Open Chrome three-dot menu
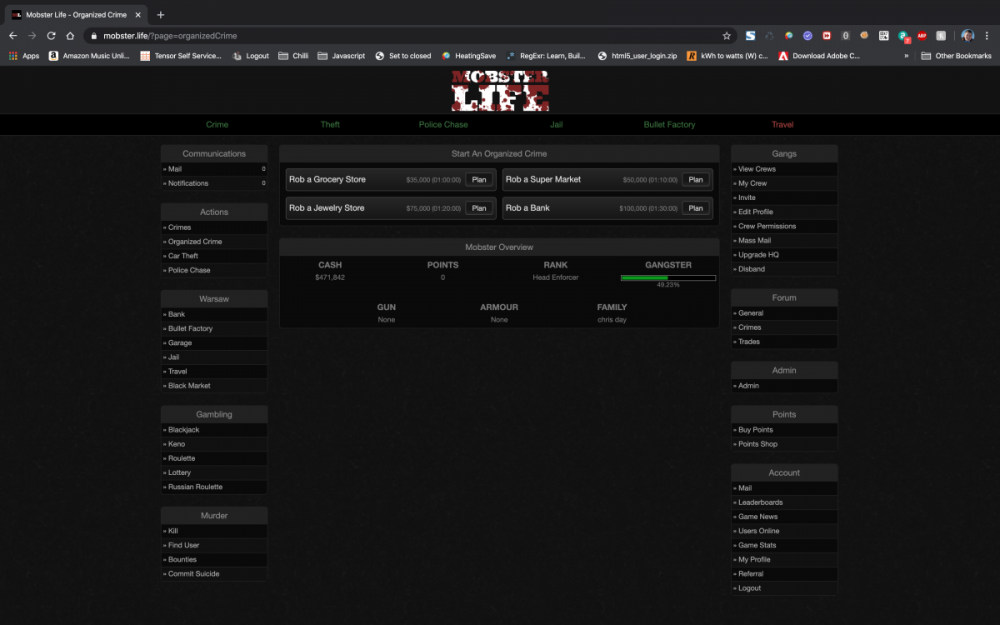The width and height of the screenshot is (1000, 625). click(987, 35)
